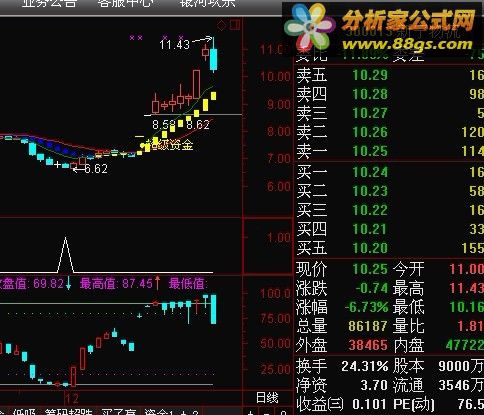Open the 客服中心 menu item
This screenshot has height=415, width=484.
click(125, 3)
